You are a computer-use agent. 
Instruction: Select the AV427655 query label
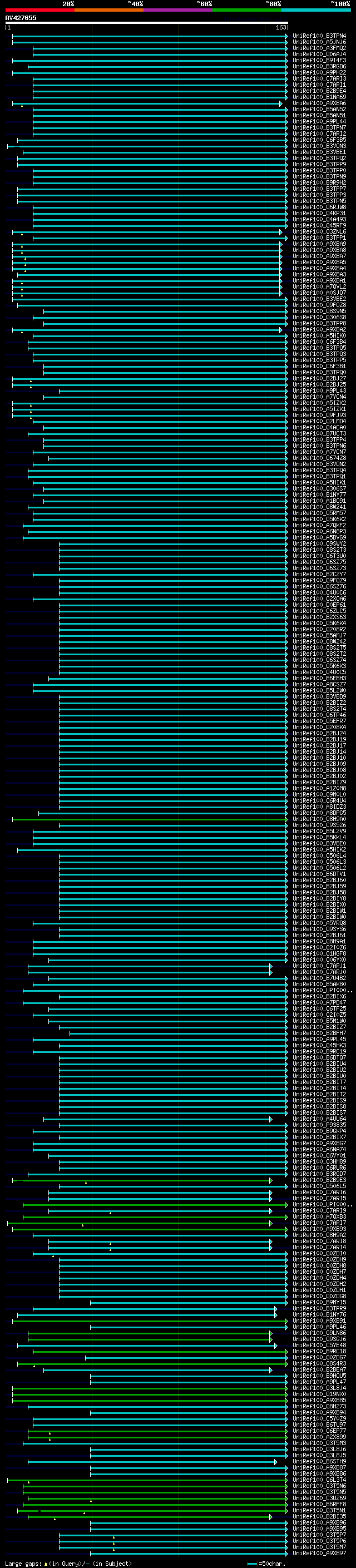[x=21, y=18]
